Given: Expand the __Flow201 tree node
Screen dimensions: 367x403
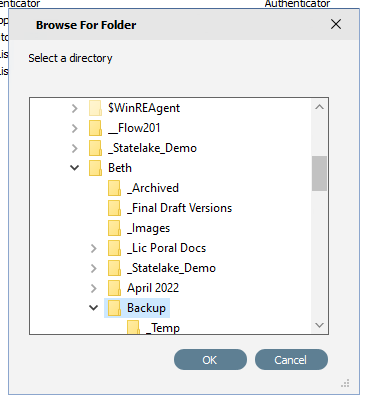Looking at the screenshot, I should (x=75, y=128).
